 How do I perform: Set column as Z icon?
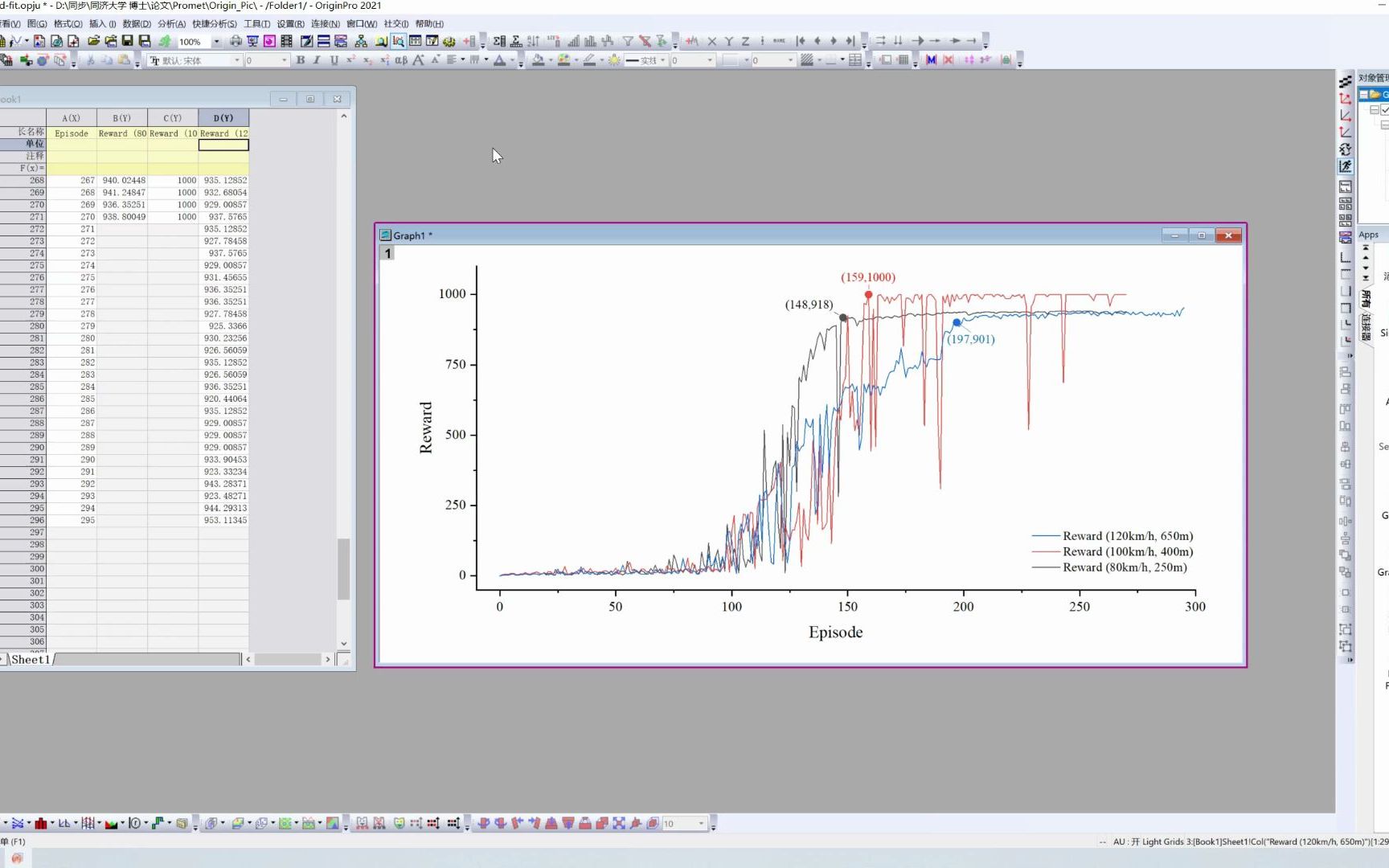(745, 41)
